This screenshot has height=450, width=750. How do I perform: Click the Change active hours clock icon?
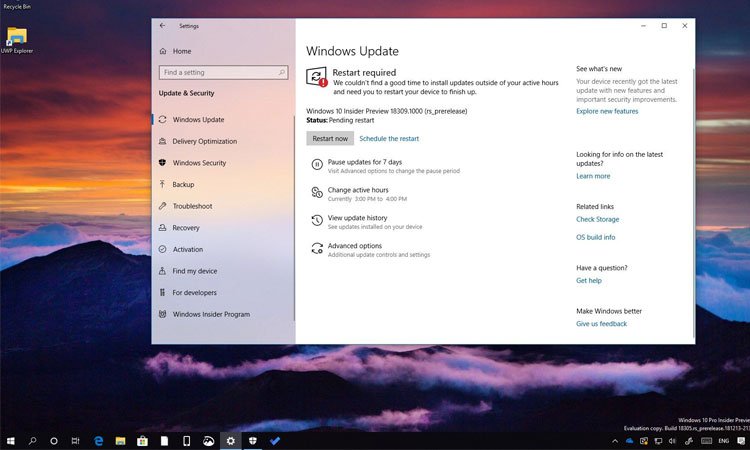(x=317, y=193)
